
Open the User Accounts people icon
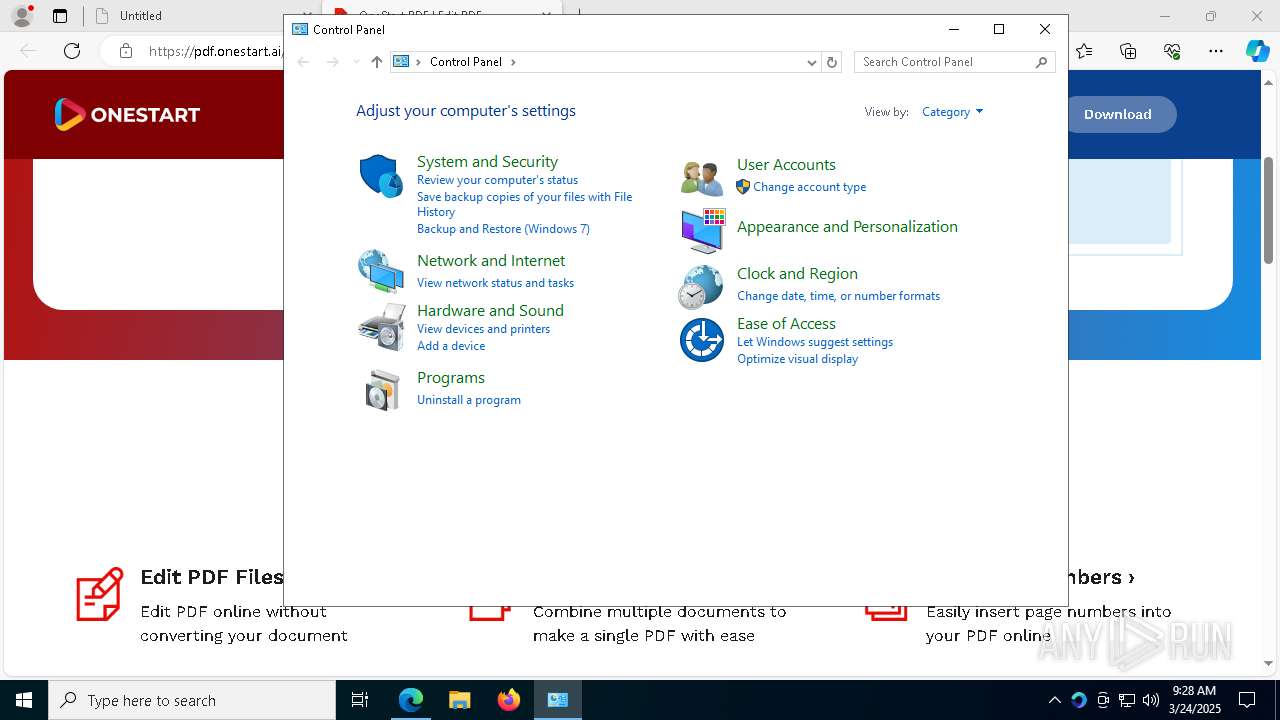click(x=701, y=177)
